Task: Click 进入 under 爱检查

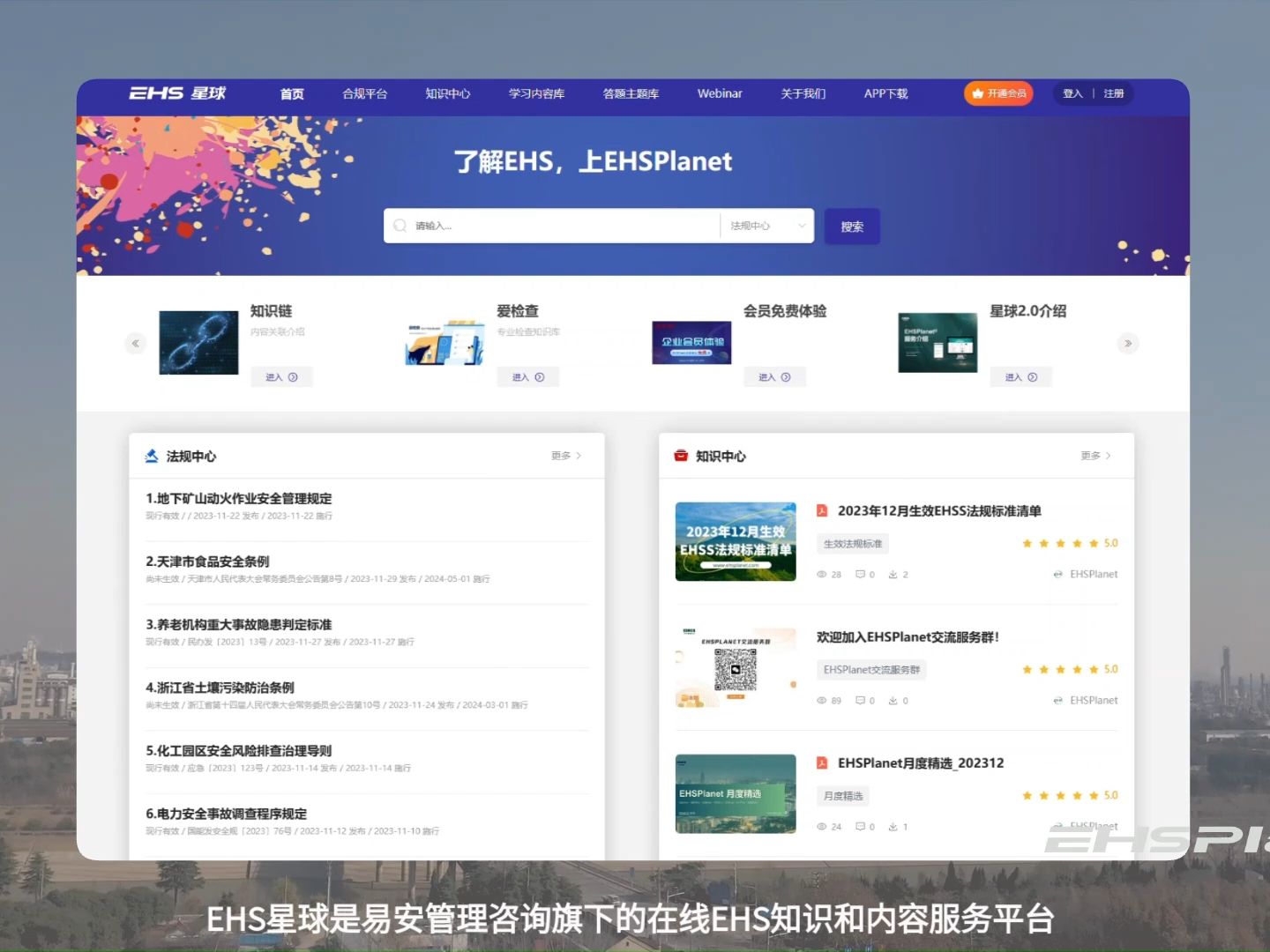Action: (528, 377)
